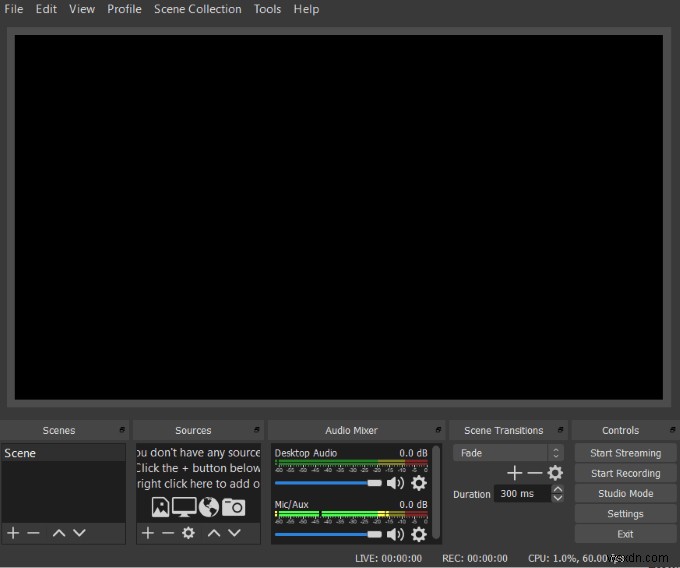
Task: Click the Mic/Aux 0.0 dB value
Action: [x=413, y=504]
